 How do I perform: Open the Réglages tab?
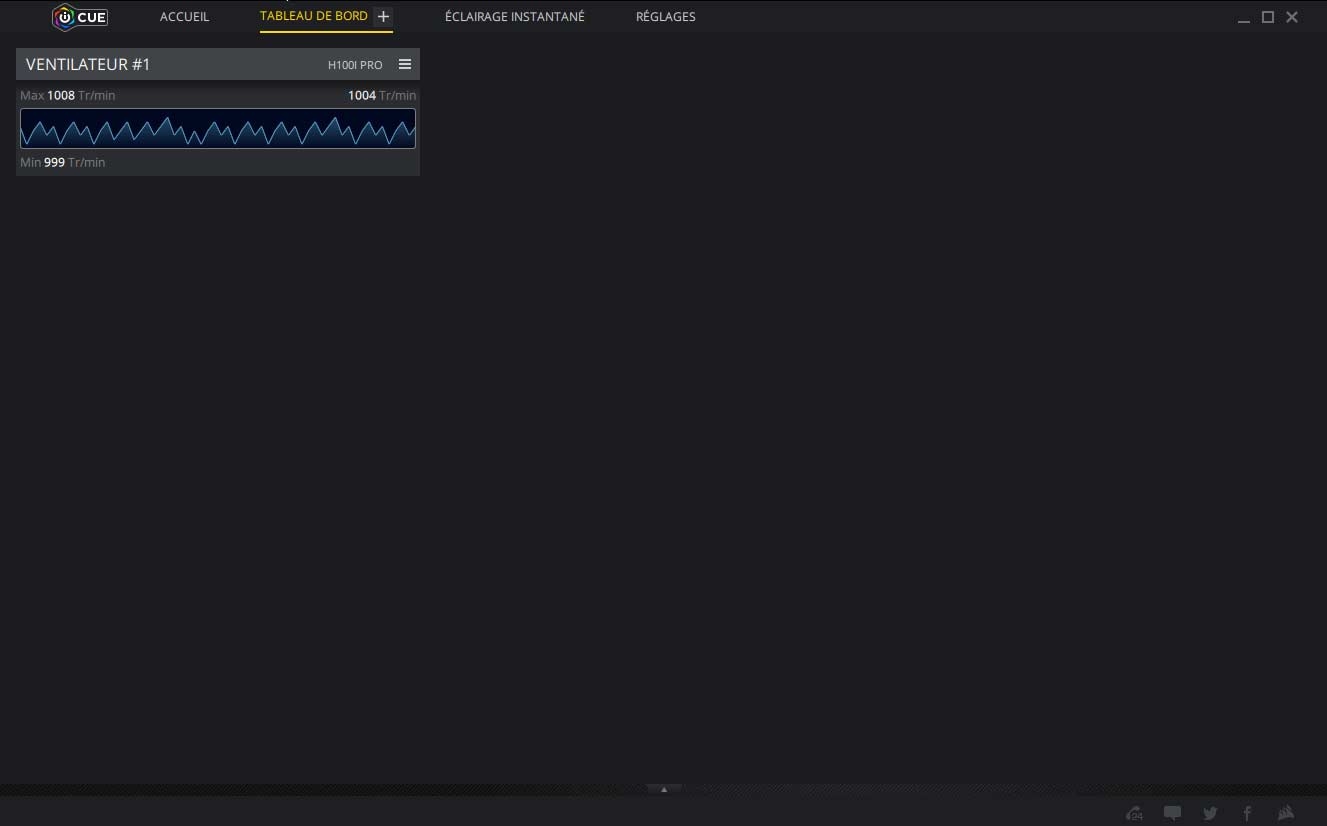click(x=666, y=17)
